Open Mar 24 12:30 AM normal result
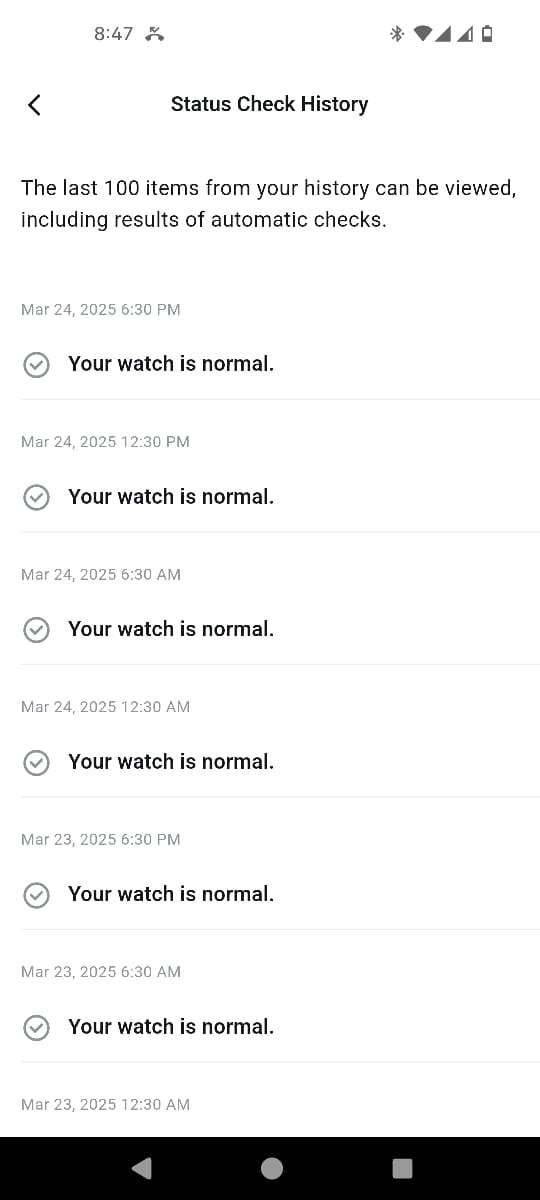The height and width of the screenshot is (1200, 540). 280,762
